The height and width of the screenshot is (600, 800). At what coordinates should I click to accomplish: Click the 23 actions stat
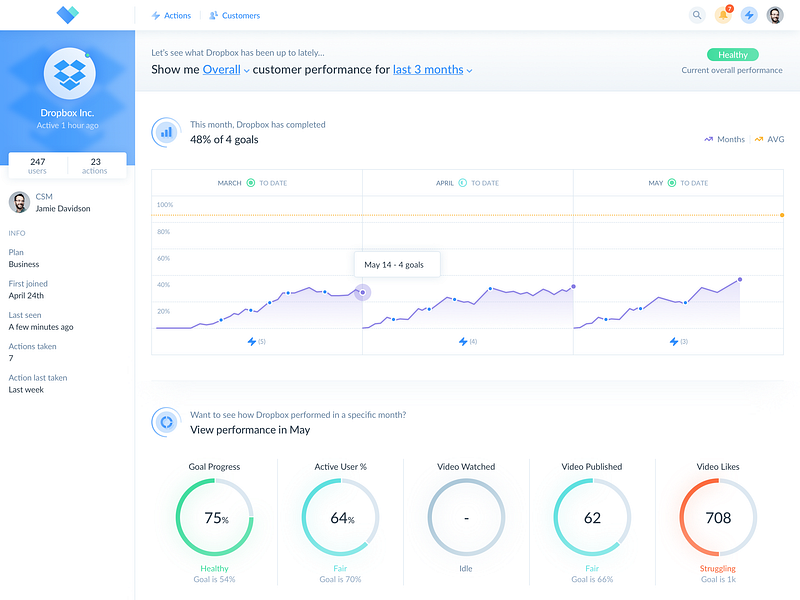coord(95,166)
